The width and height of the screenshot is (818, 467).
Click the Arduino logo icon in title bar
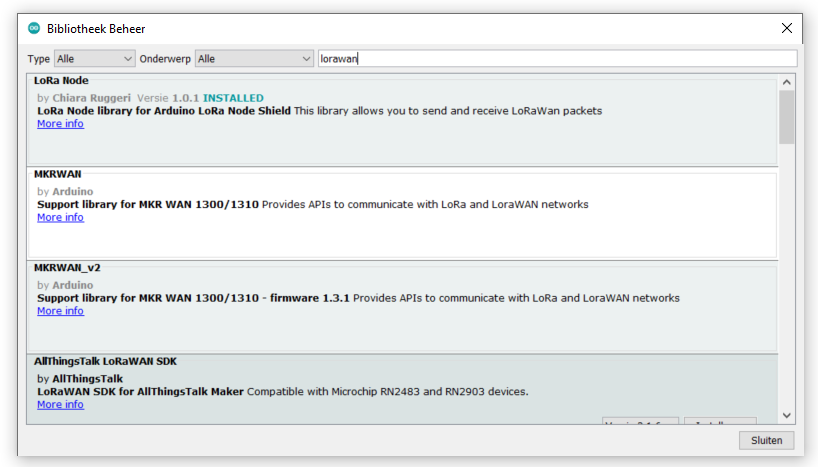click(34, 28)
